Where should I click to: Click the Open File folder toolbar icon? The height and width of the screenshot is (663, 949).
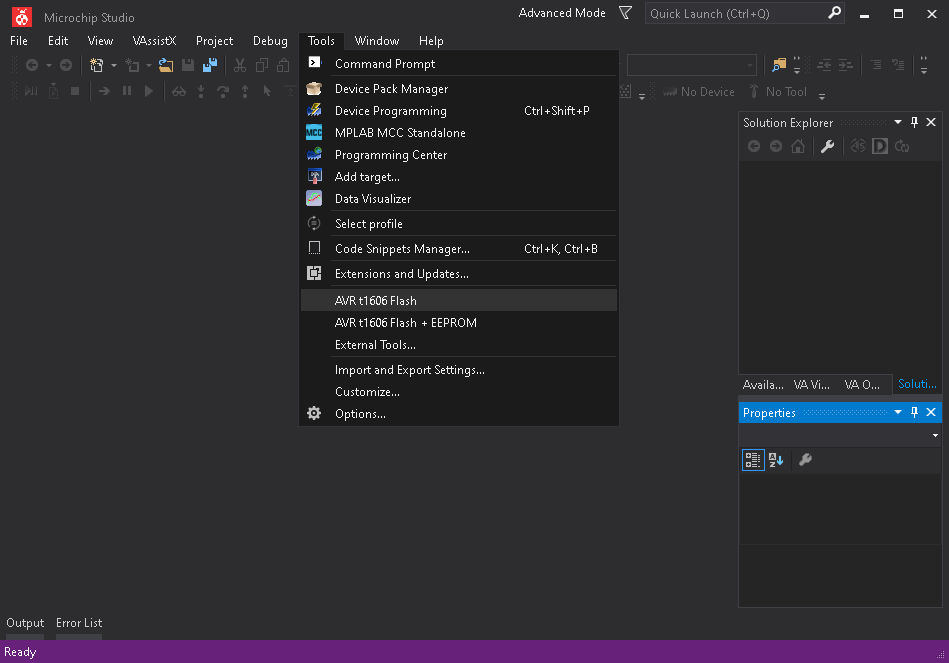(166, 65)
